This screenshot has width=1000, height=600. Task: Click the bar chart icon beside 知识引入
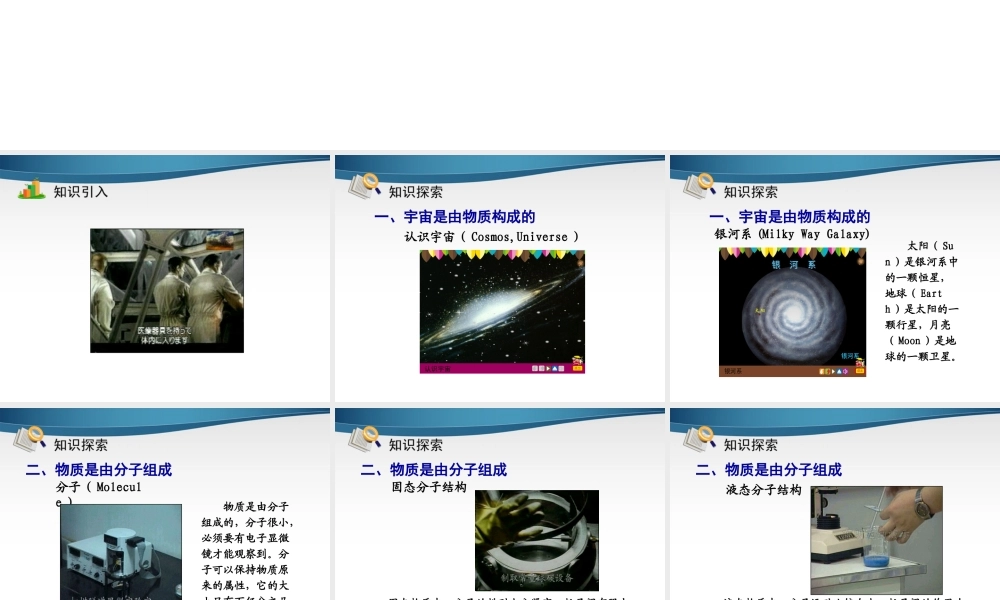31,189
